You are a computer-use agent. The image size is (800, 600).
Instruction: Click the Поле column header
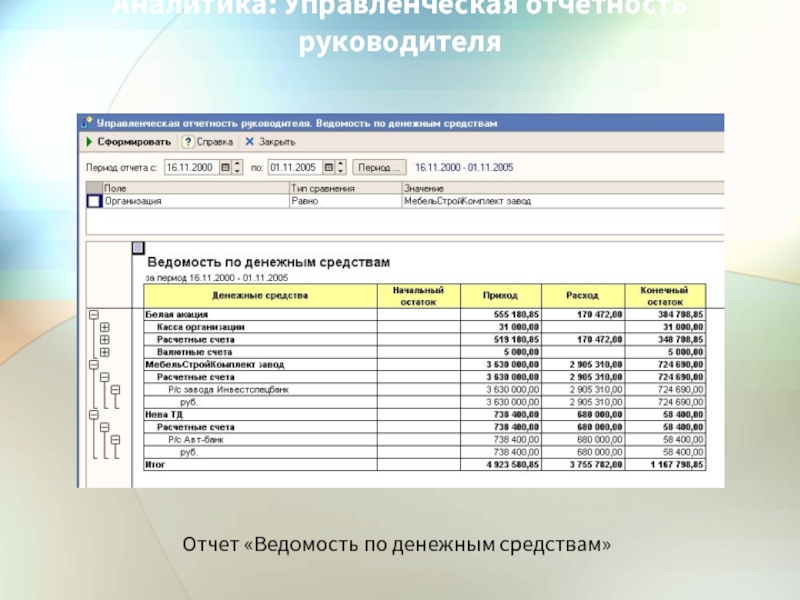tap(196, 188)
